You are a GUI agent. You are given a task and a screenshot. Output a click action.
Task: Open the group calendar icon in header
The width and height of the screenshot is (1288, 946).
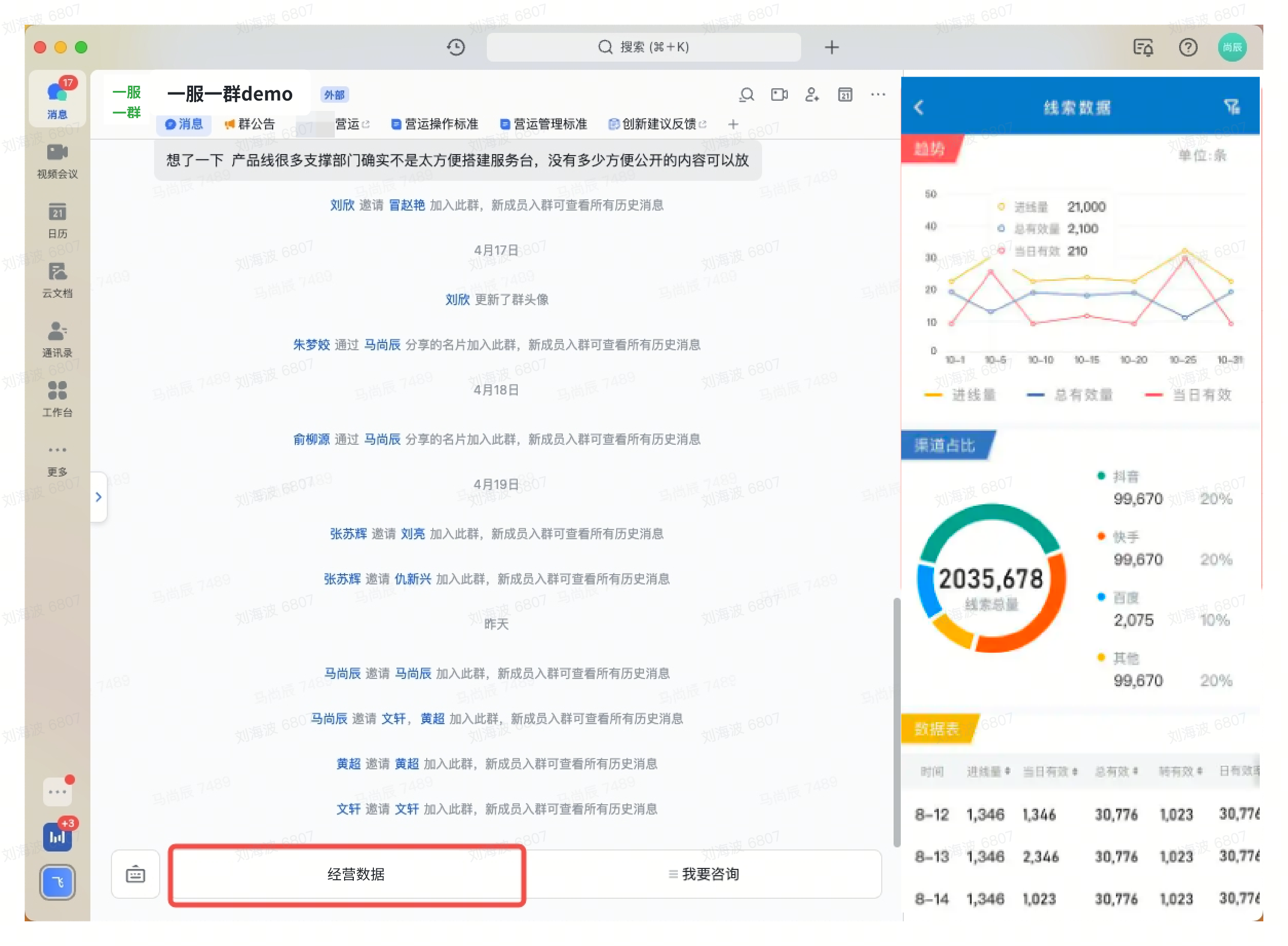845,94
